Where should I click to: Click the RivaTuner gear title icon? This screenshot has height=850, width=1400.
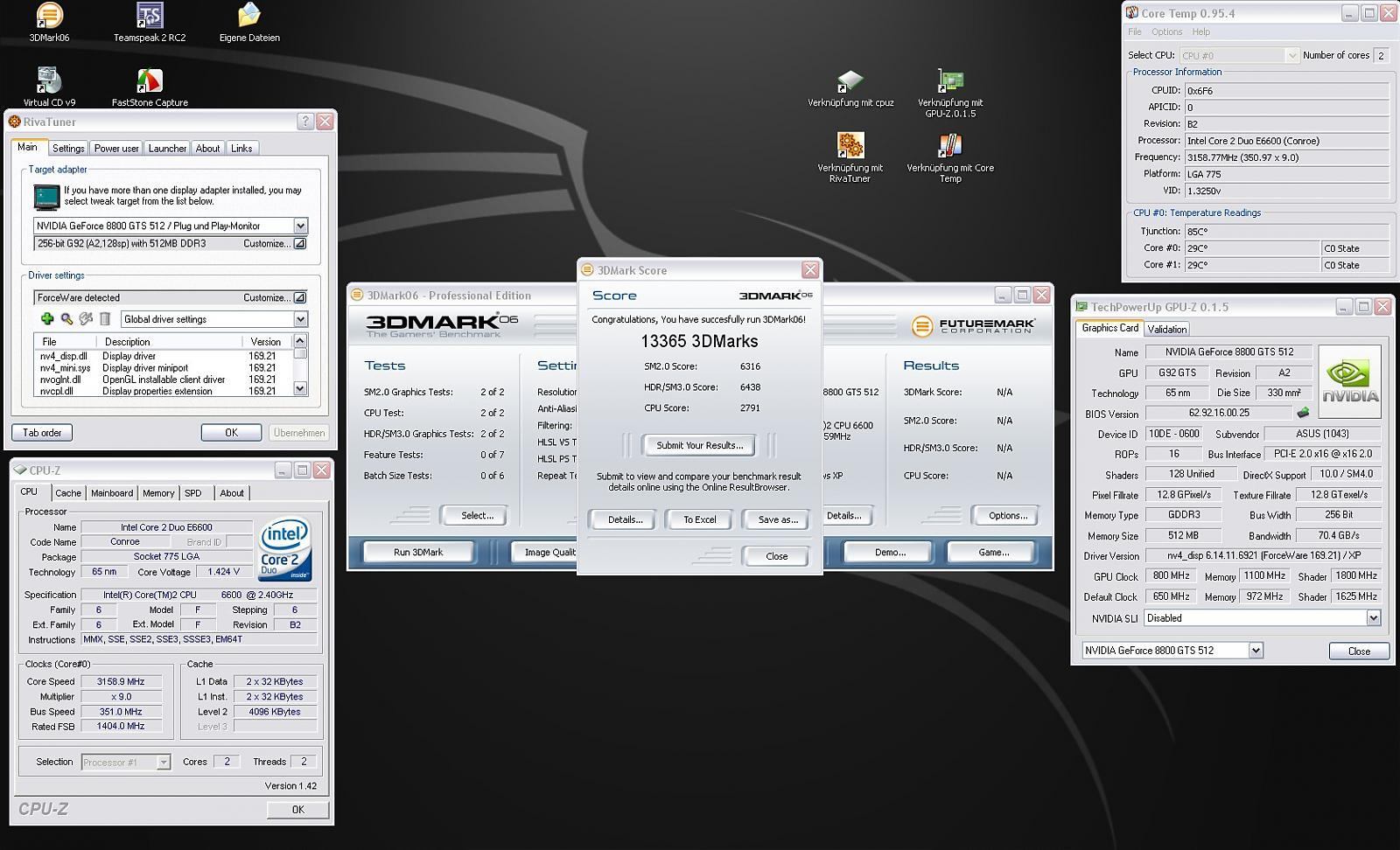point(15,122)
